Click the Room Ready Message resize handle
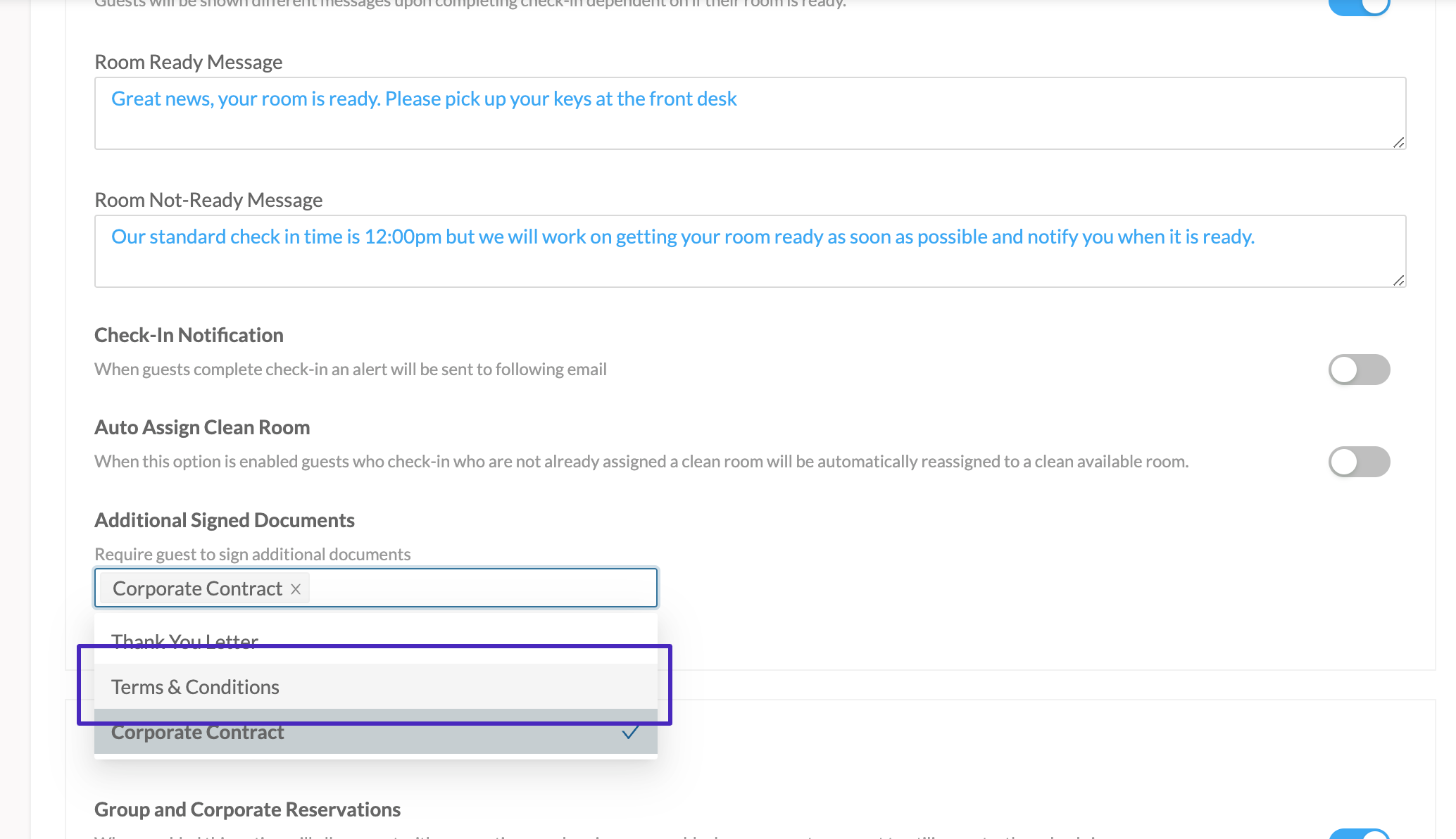1456x839 pixels. tap(1398, 143)
